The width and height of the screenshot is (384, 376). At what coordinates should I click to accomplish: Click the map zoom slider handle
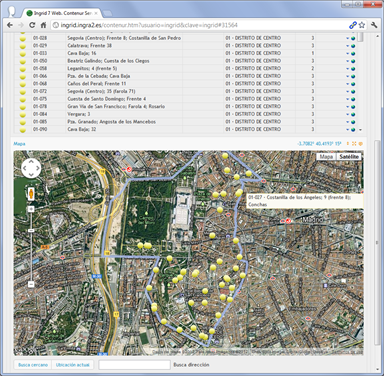pos(31,230)
